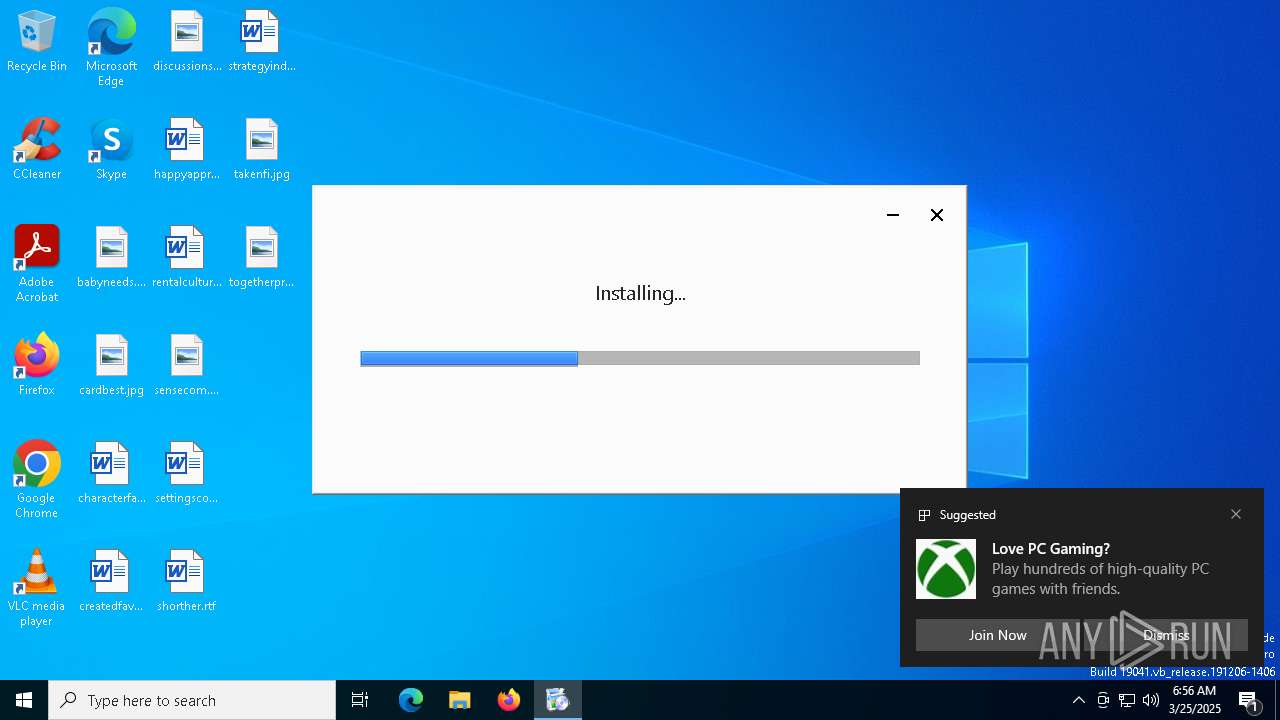
Task: Open the Windows Start menu
Action: (x=24, y=700)
